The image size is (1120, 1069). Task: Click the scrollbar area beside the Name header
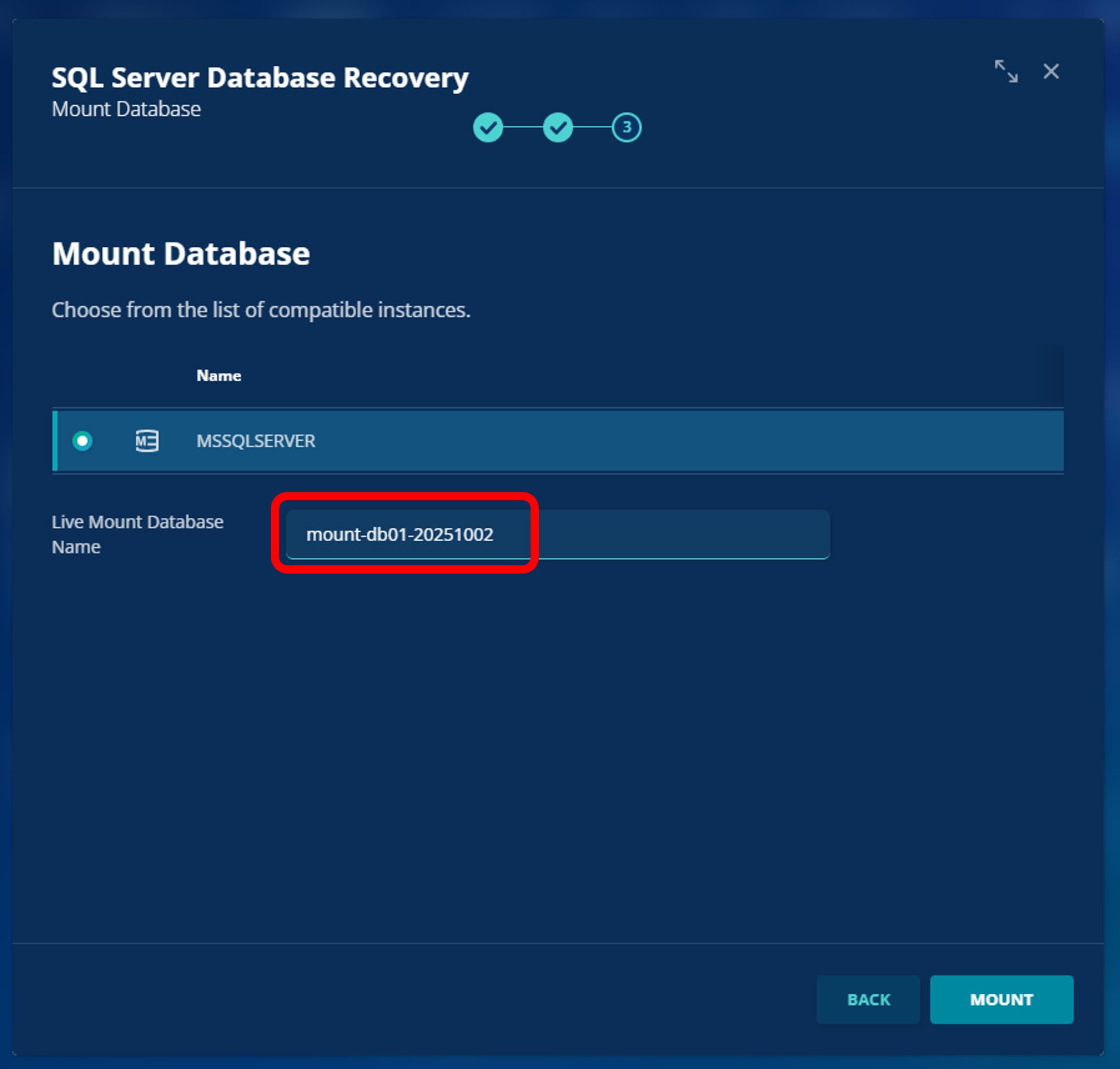pyautogui.click(x=1050, y=376)
